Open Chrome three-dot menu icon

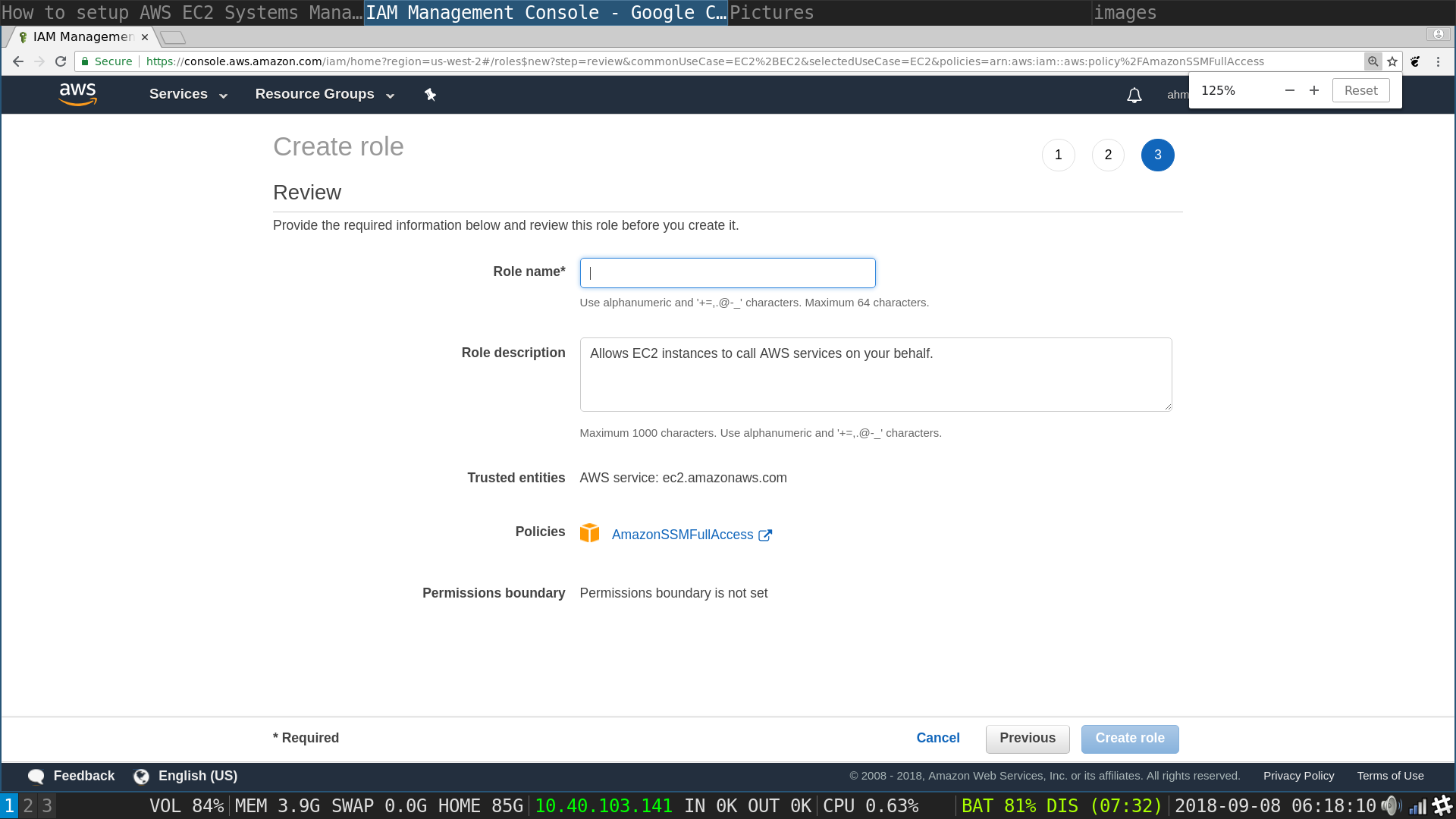[x=1438, y=61]
